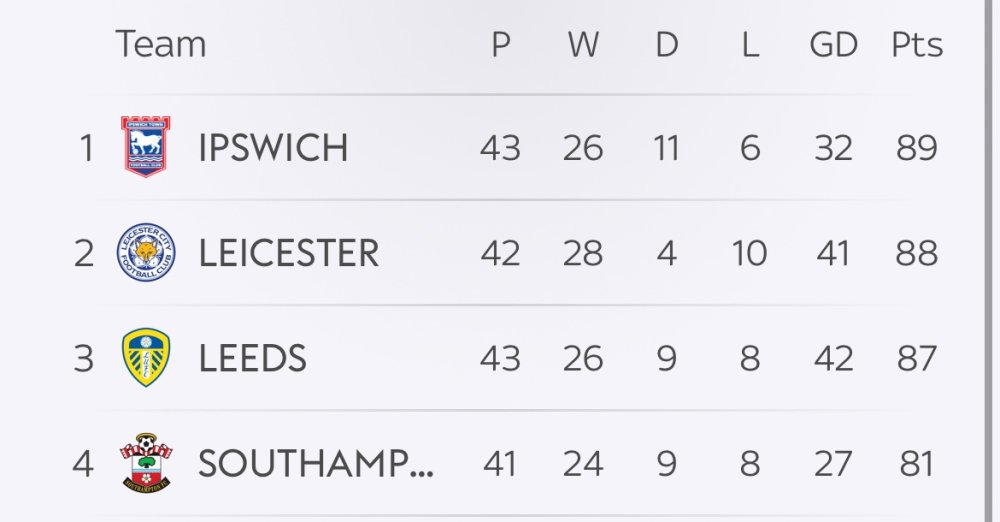
Task: Open the IPSWICH team name link
Action: [x=273, y=148]
